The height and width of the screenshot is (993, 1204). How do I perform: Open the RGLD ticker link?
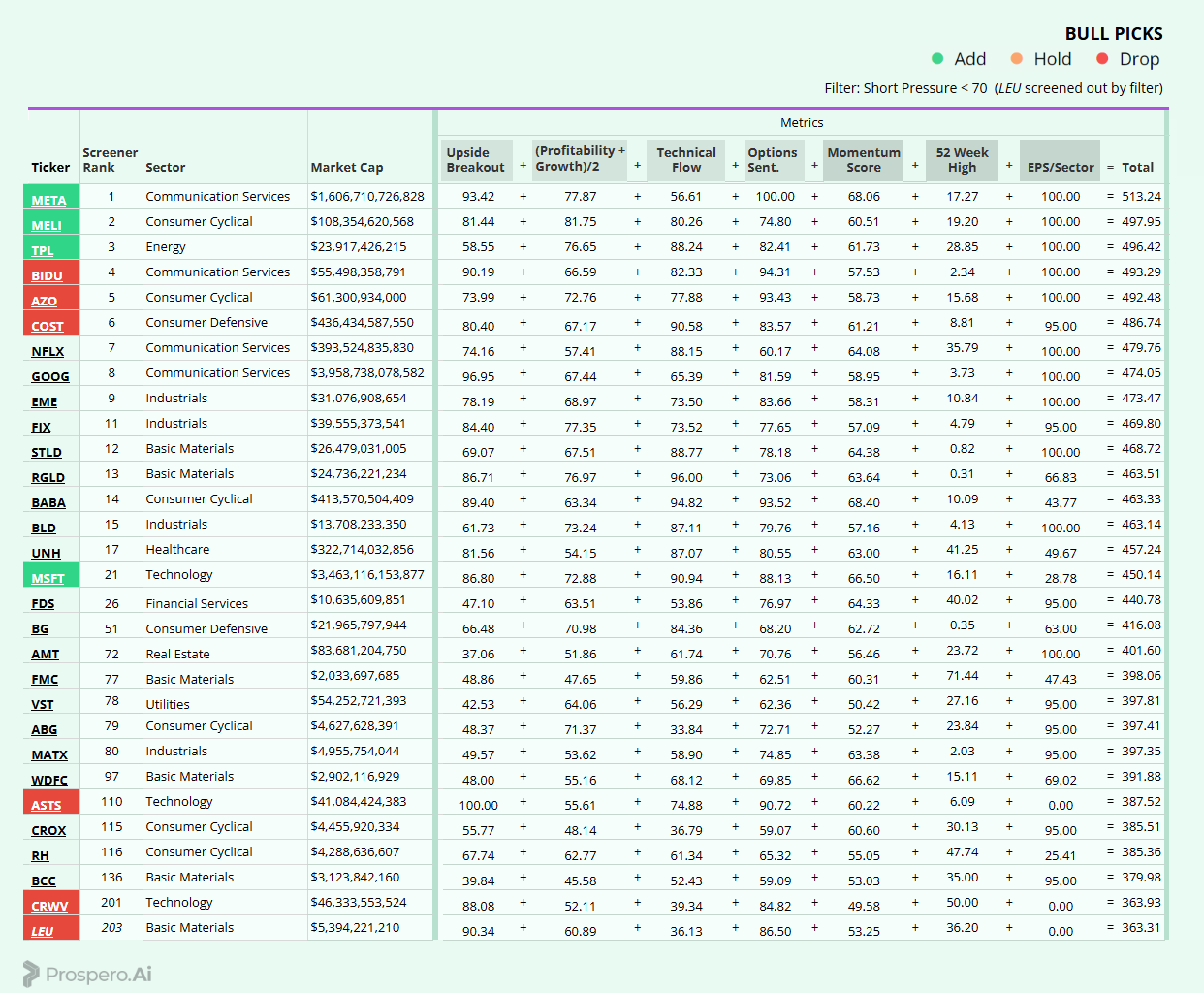[48, 477]
